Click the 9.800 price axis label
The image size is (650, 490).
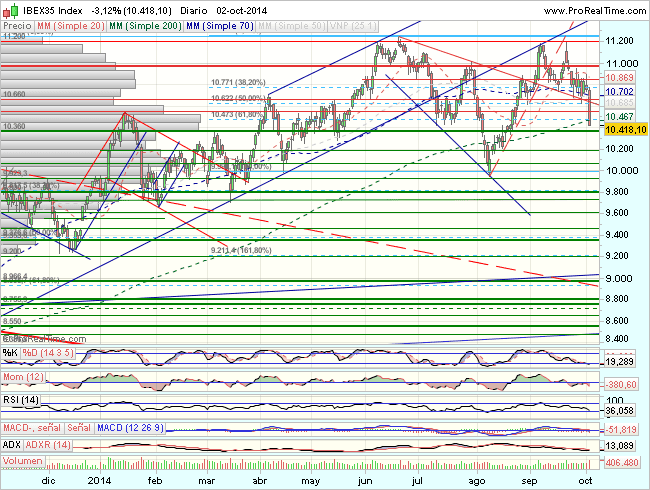click(617, 192)
